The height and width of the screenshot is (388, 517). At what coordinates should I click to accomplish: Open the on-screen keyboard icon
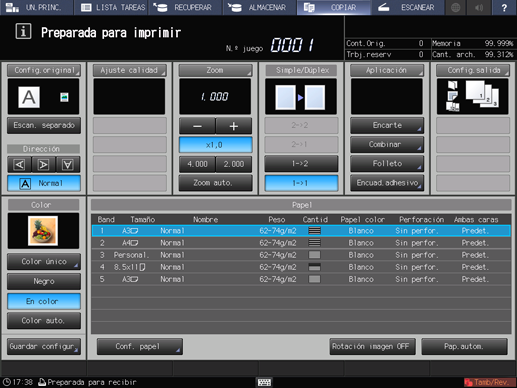point(264,382)
